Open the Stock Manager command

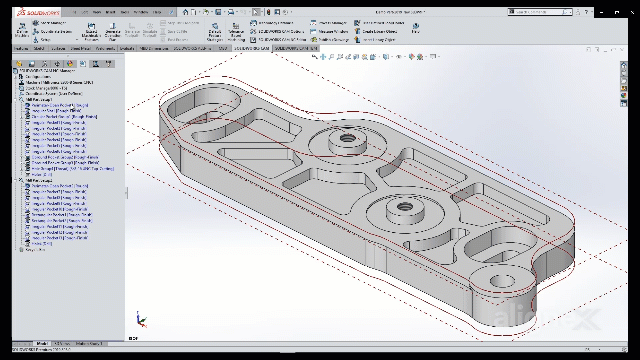click(49, 23)
